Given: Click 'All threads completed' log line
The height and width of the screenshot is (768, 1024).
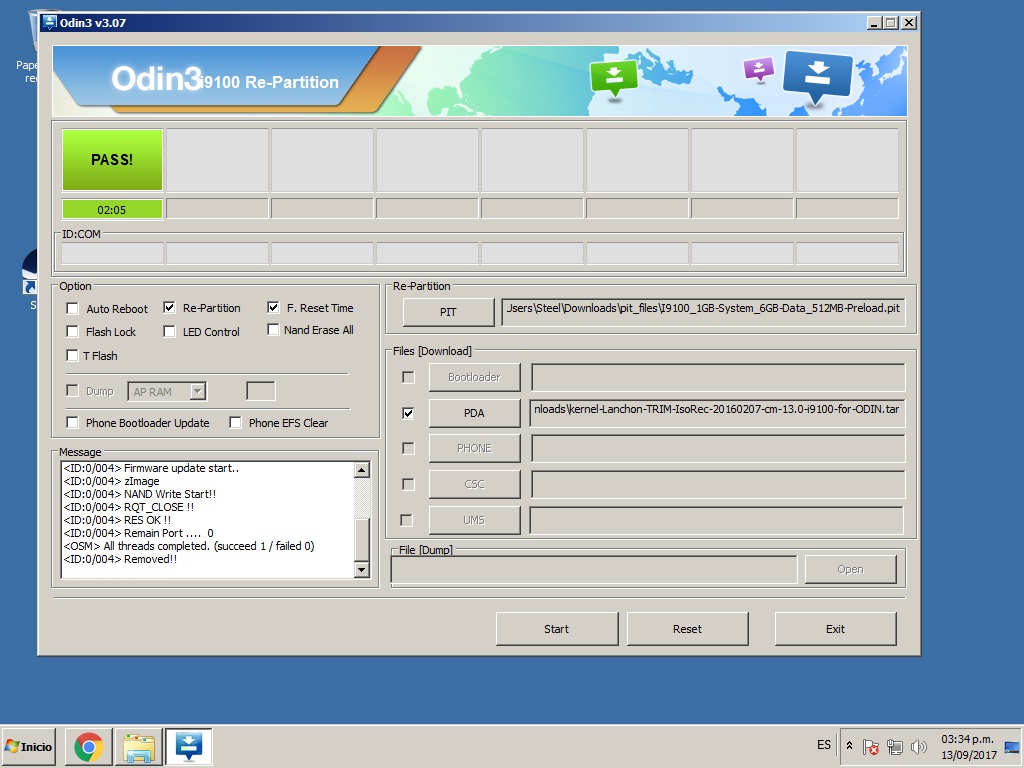Looking at the screenshot, I should (189, 546).
